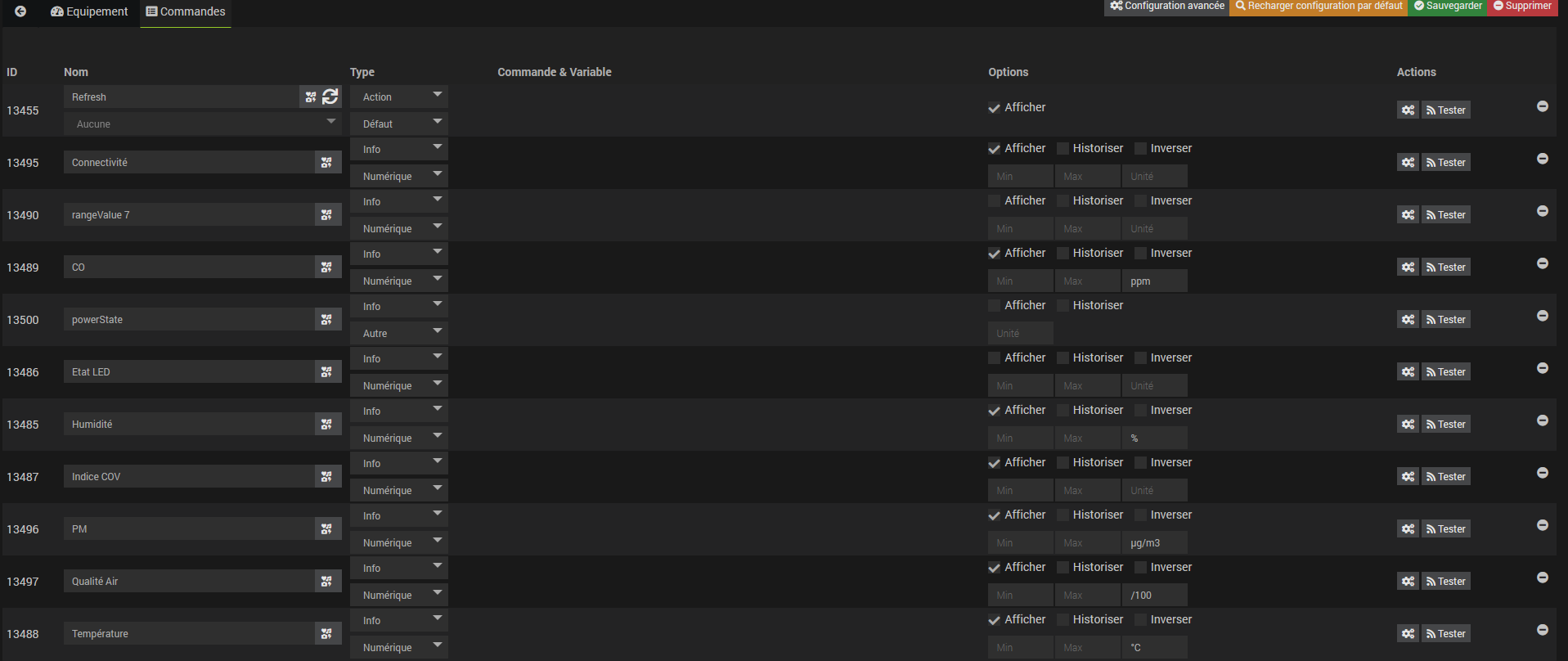Open advanced settings gear for powerState row
This screenshot has width=1568, height=661.
(x=1408, y=319)
